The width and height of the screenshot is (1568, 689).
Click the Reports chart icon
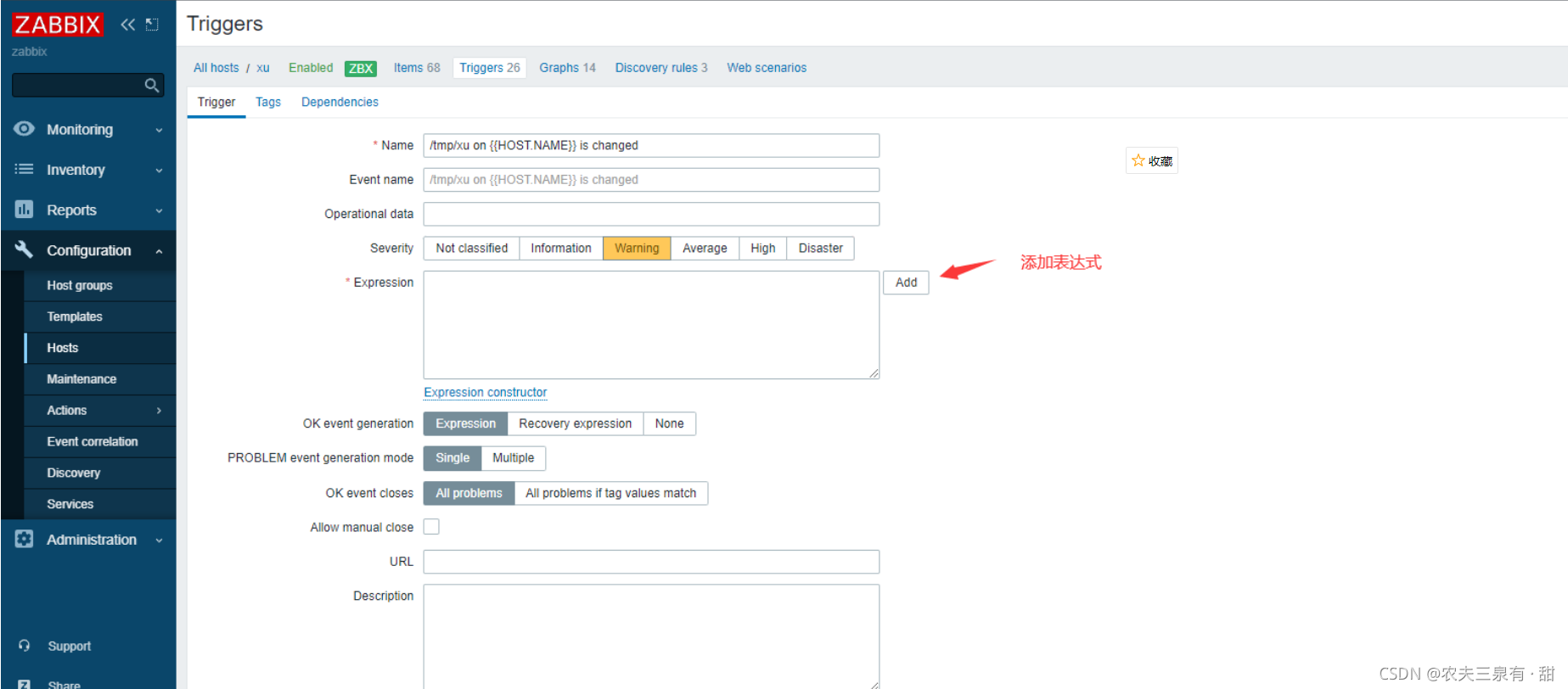coord(24,209)
